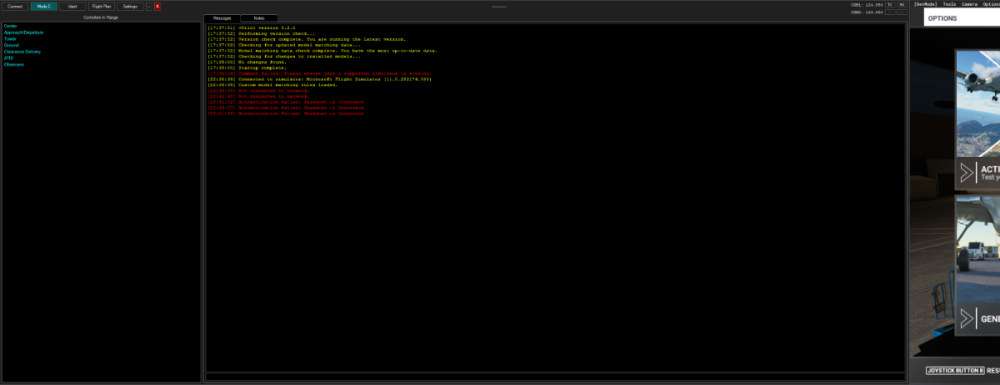The height and width of the screenshot is (385, 1000).
Task: Click the OPTIONS header in Flight Simulator
Action: pyautogui.click(x=942, y=18)
